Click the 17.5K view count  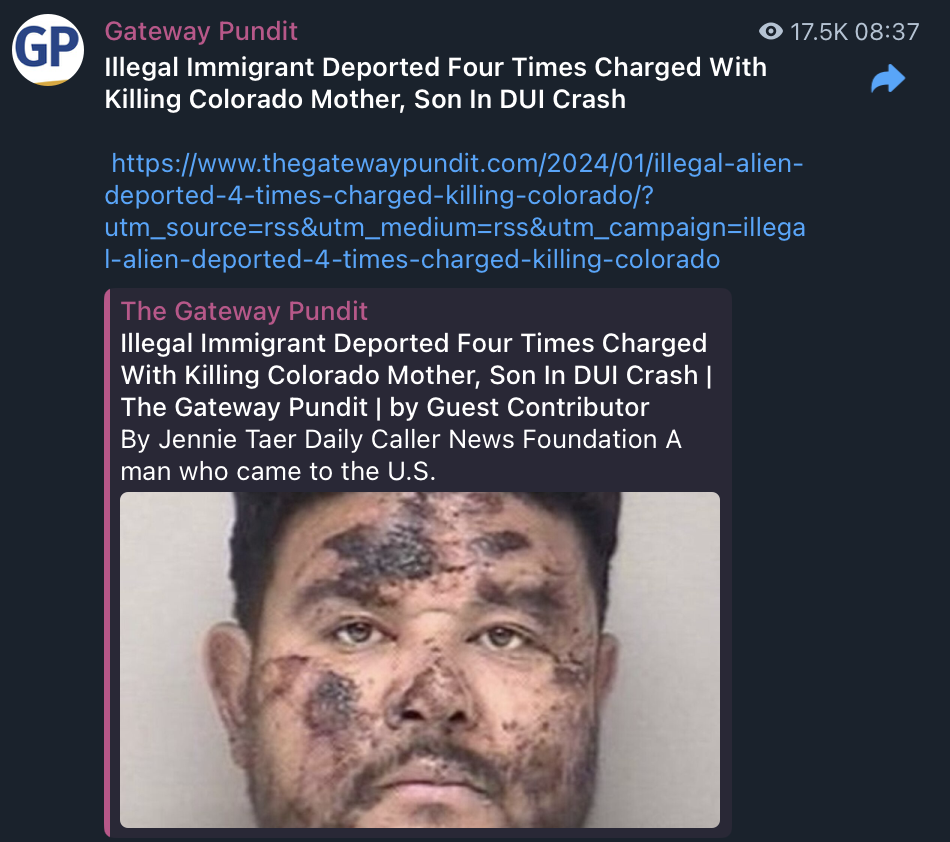(x=819, y=31)
